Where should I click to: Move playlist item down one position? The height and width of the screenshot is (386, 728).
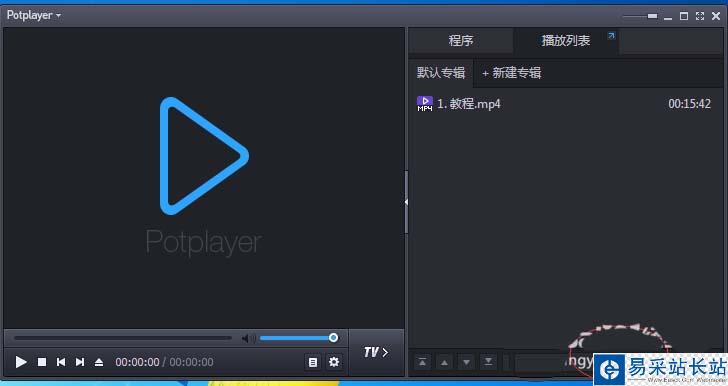tap(466, 362)
